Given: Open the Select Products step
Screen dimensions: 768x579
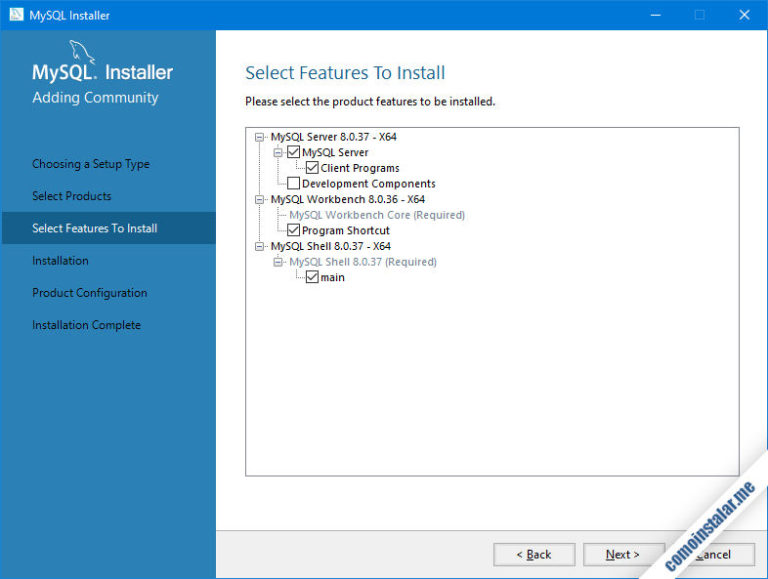Looking at the screenshot, I should point(72,196).
